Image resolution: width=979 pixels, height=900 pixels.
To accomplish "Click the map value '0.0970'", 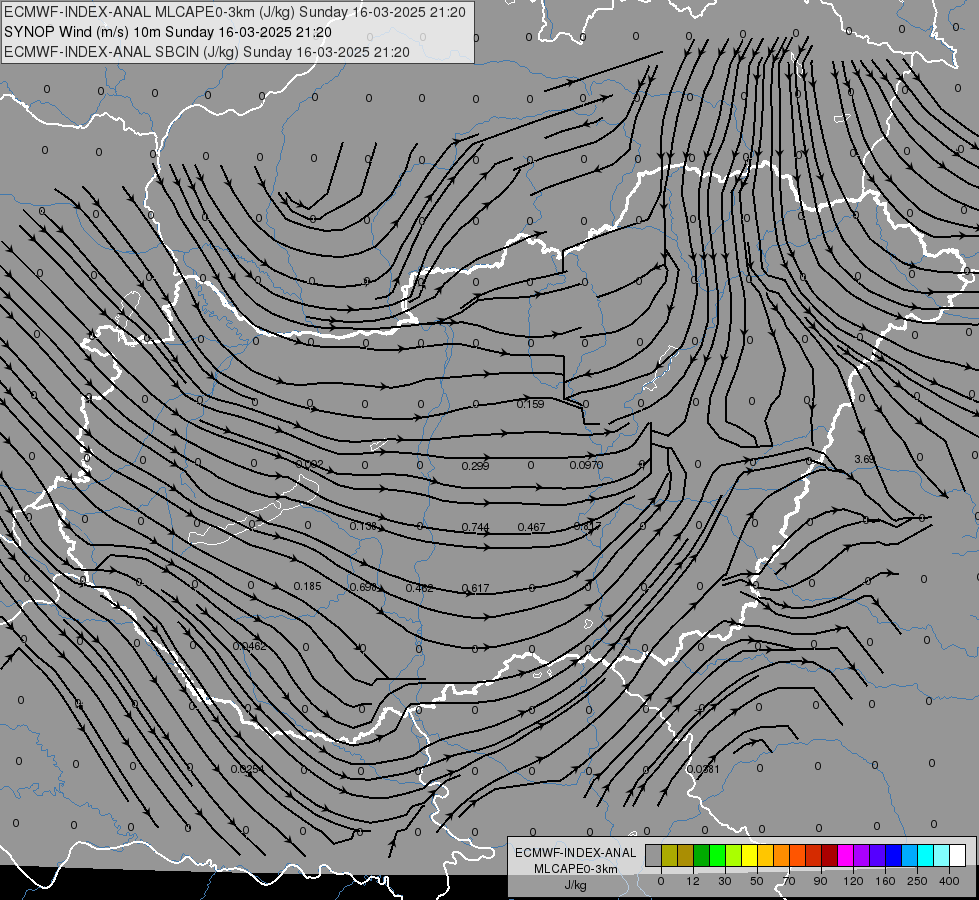I will click(586, 465).
